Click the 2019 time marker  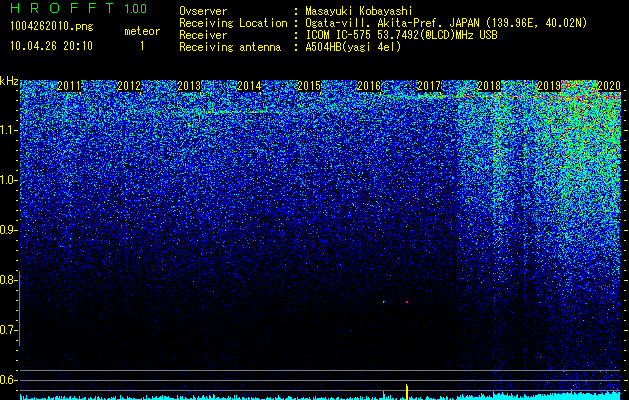click(x=549, y=86)
